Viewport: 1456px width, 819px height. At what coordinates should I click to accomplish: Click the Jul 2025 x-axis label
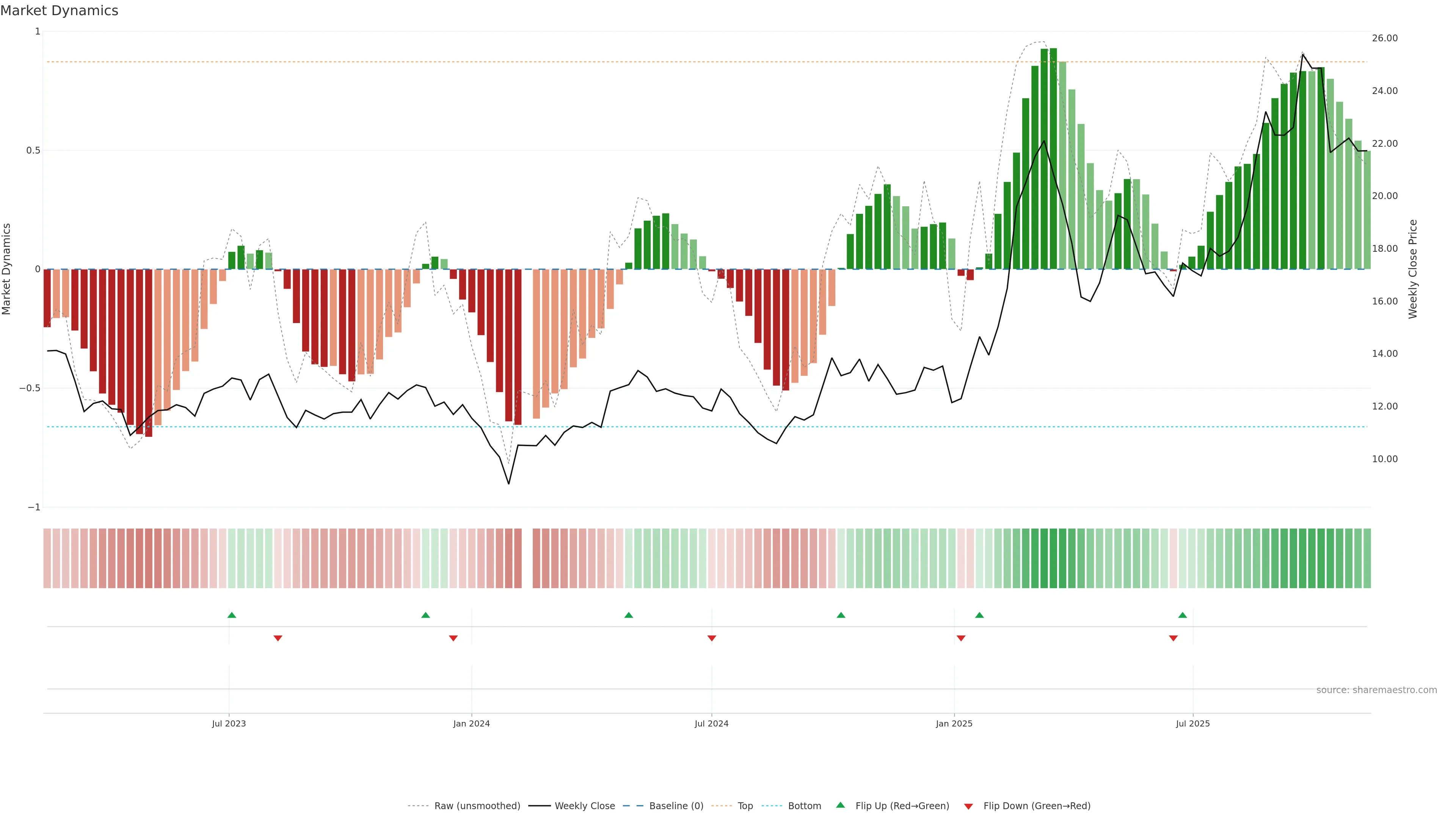1192,723
